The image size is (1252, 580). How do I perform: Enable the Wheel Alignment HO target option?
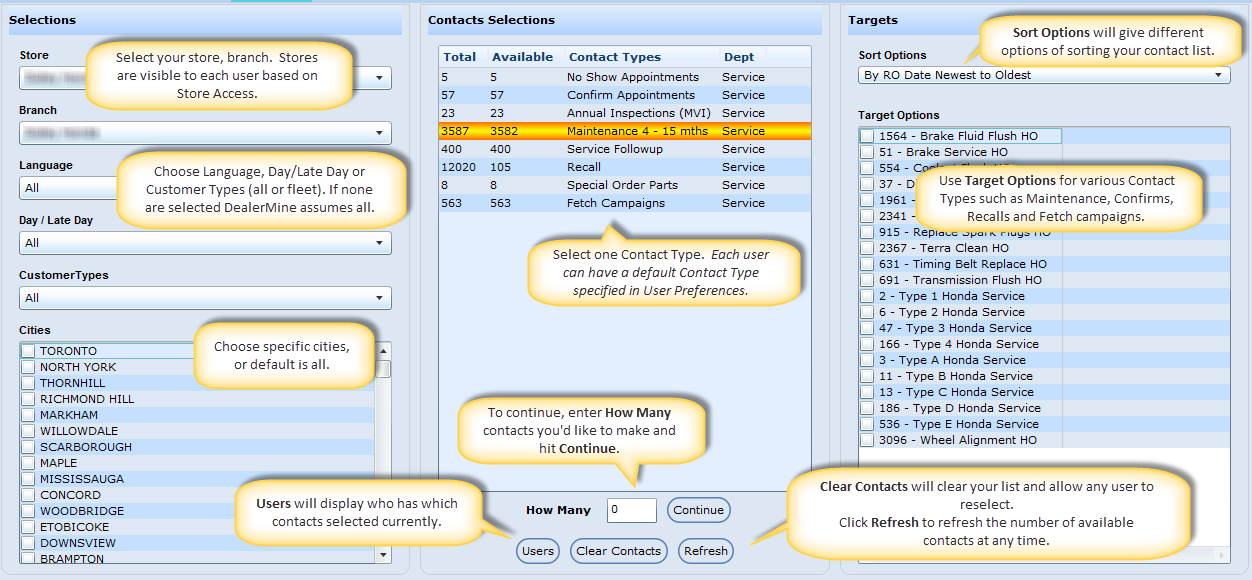pyautogui.click(x=867, y=440)
